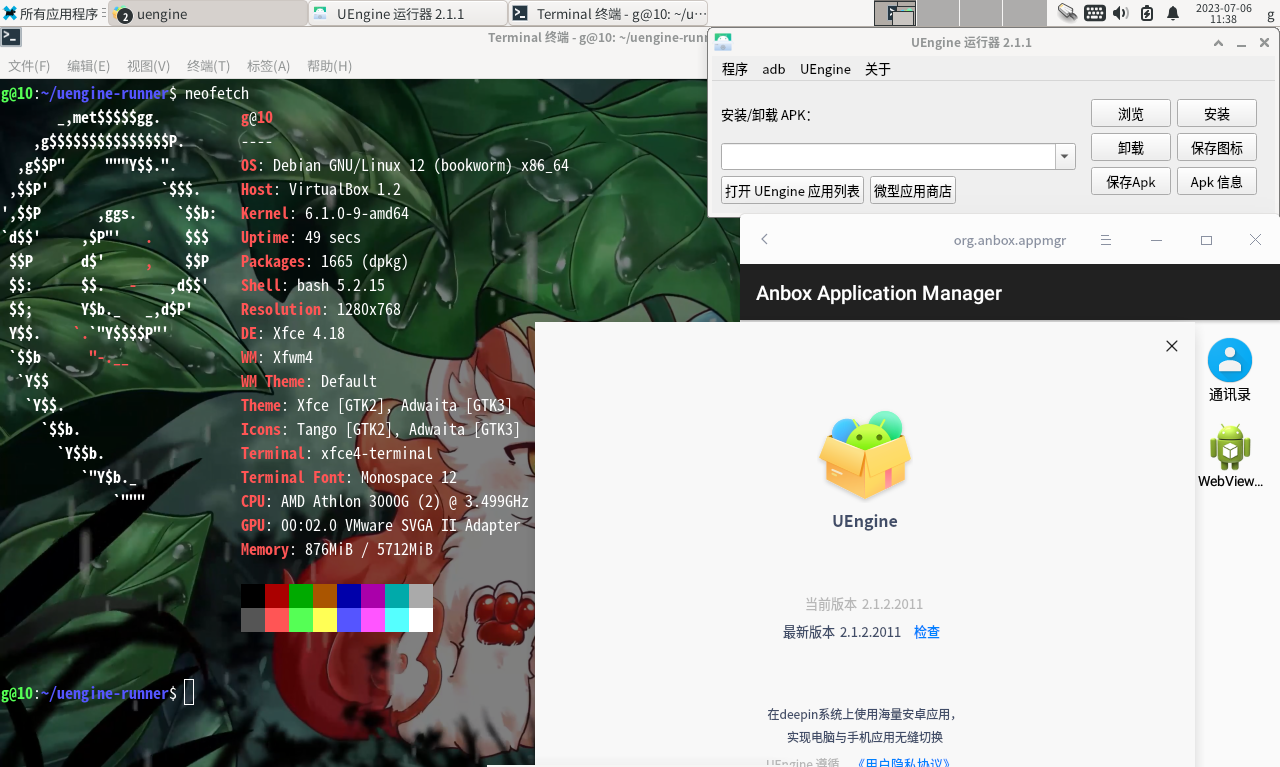Open the 文件(F) menu in Terminal
1280x767 pixels.
pos(29,66)
